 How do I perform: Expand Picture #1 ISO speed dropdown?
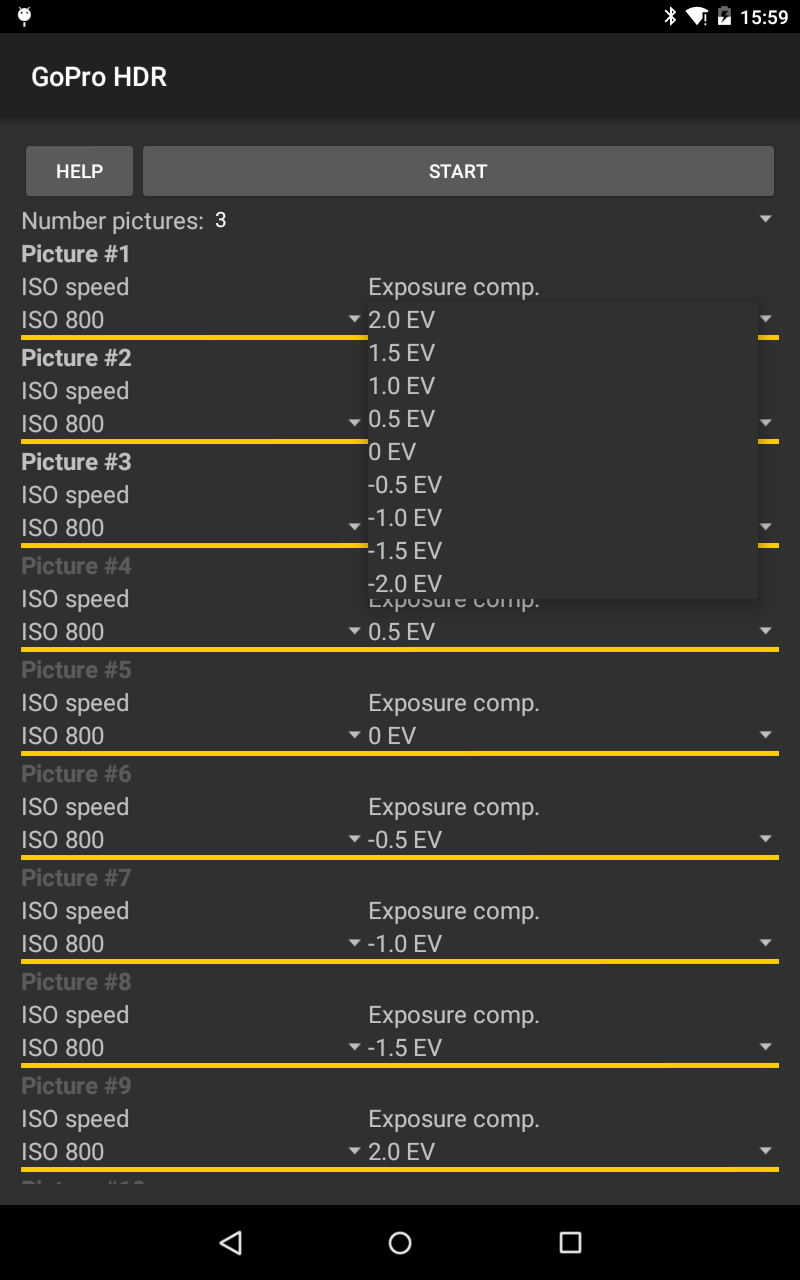(190, 320)
